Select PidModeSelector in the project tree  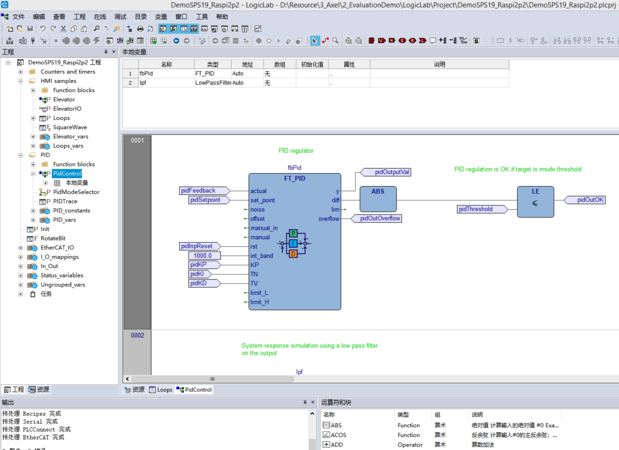coord(76,192)
